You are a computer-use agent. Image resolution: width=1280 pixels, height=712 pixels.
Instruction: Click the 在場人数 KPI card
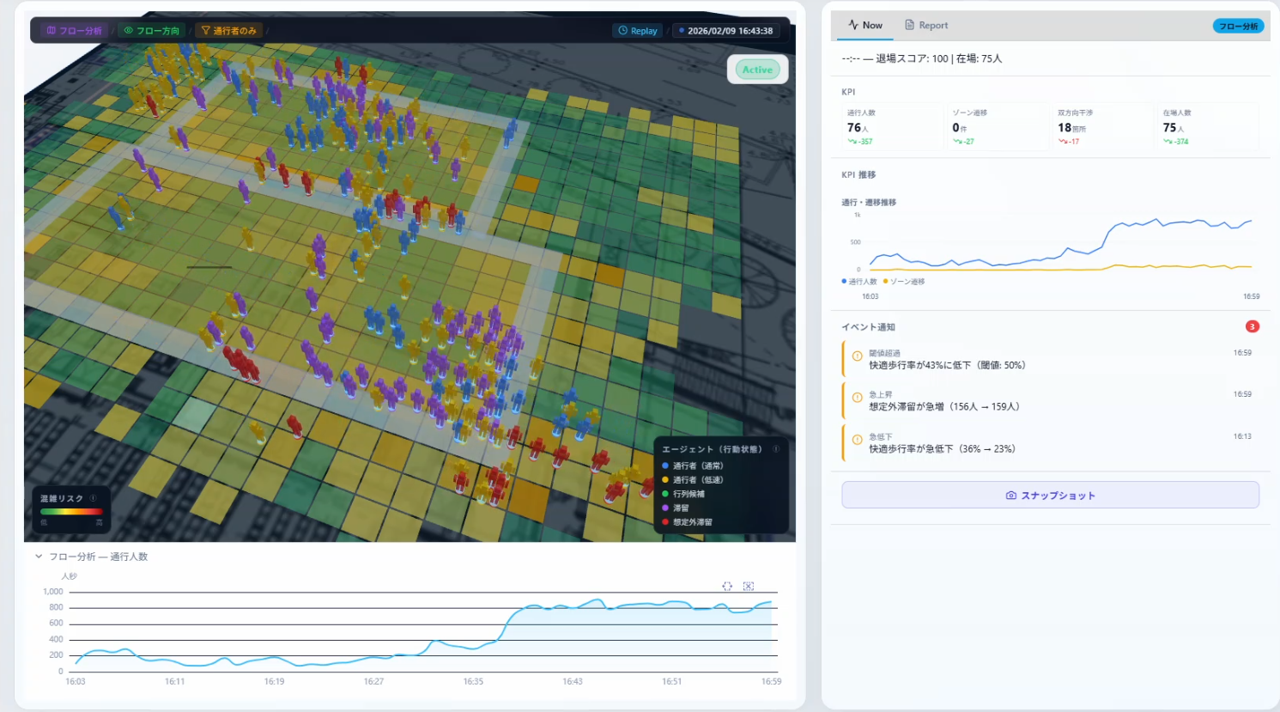tap(1209, 126)
